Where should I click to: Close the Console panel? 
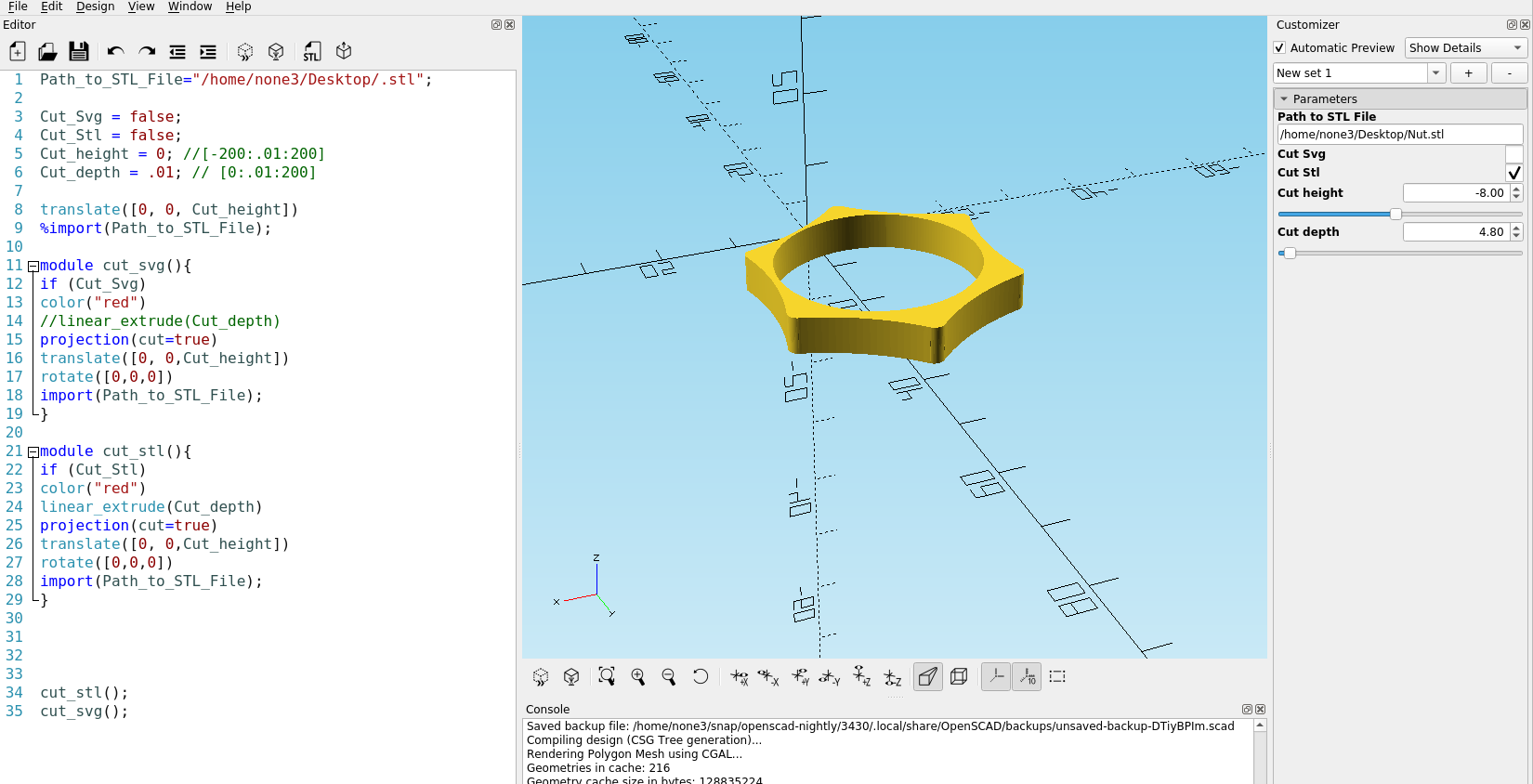pos(1260,709)
